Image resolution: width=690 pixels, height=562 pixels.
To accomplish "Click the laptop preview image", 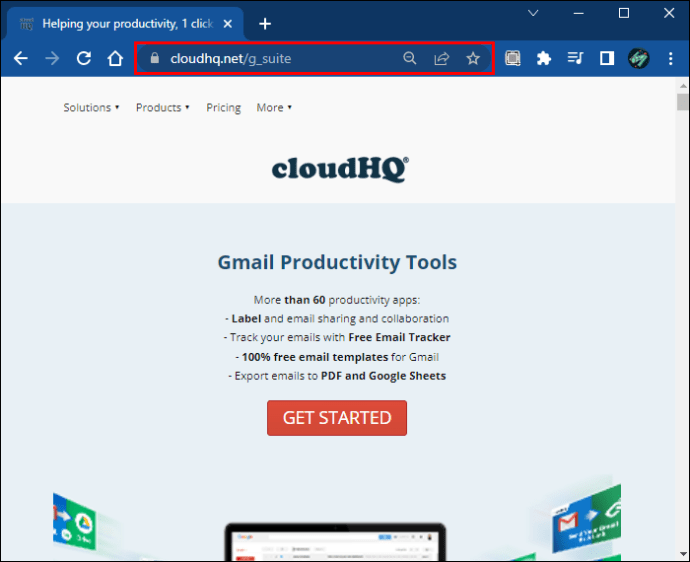I will 335,542.
